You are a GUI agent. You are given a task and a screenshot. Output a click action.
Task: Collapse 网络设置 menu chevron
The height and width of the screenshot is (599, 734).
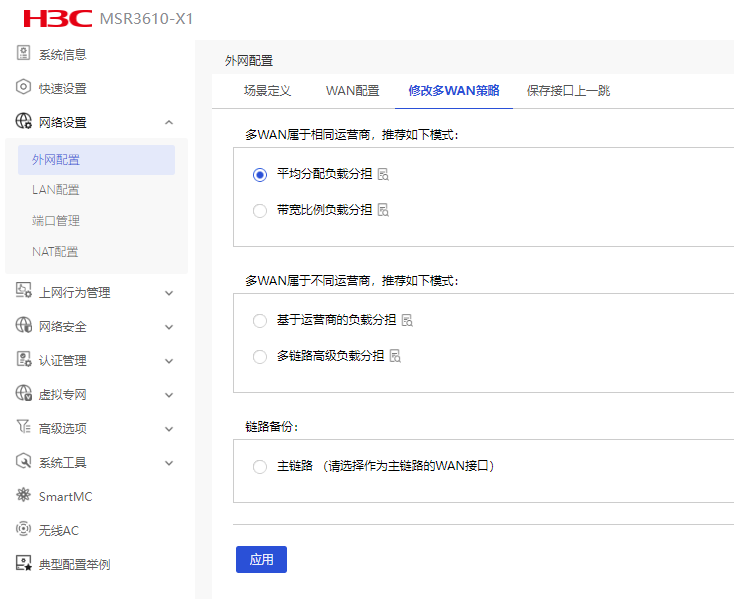point(169,123)
